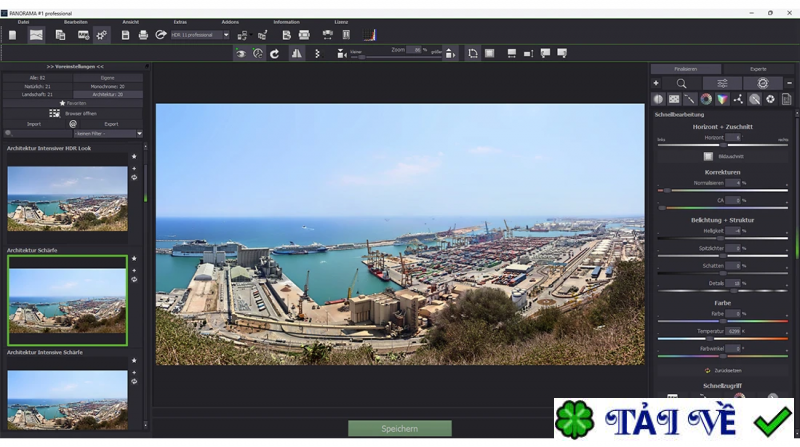Click the Zurücksetzen reset button
The image size is (800, 447).
(723, 370)
